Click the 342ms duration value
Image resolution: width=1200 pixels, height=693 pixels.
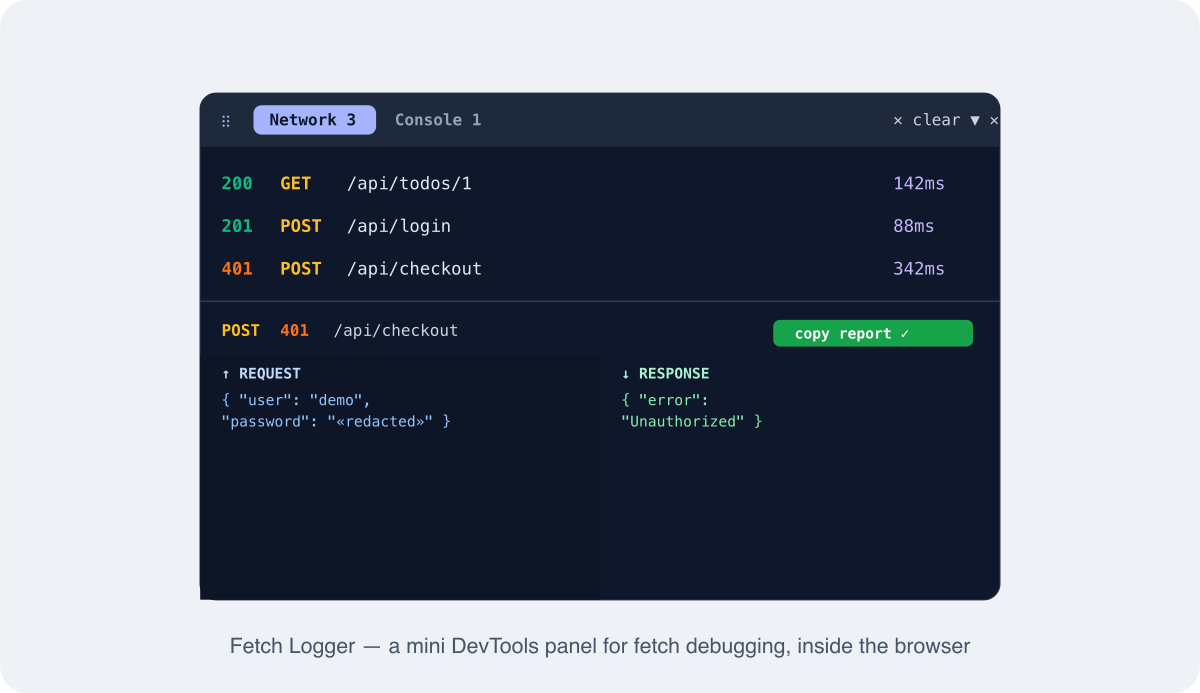919,269
